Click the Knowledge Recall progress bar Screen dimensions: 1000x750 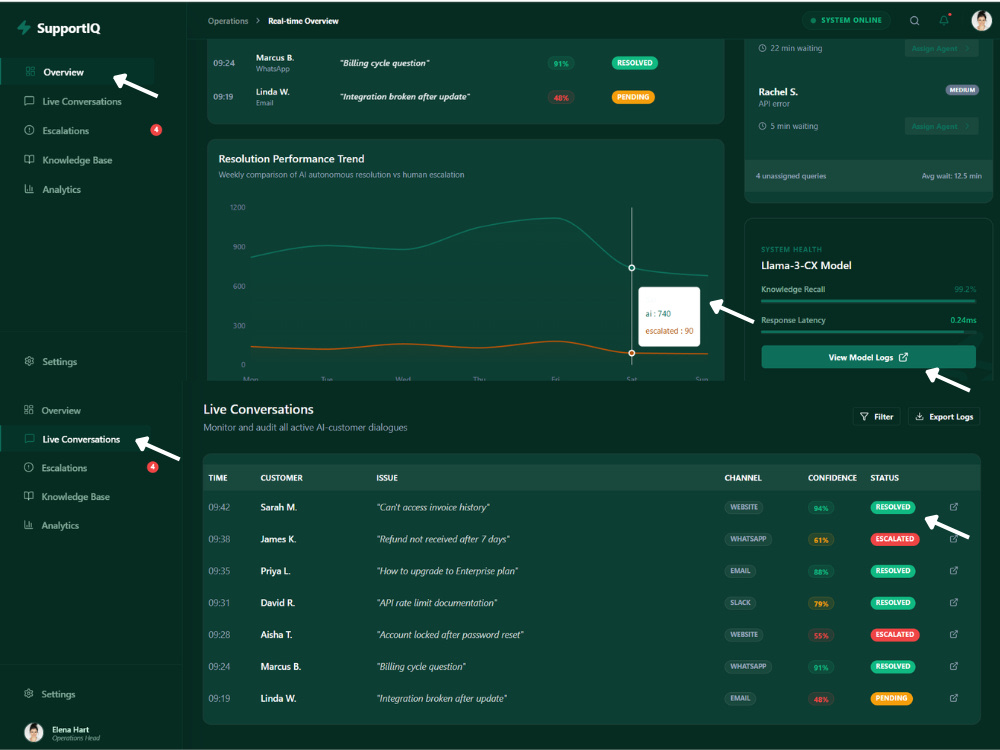868,301
